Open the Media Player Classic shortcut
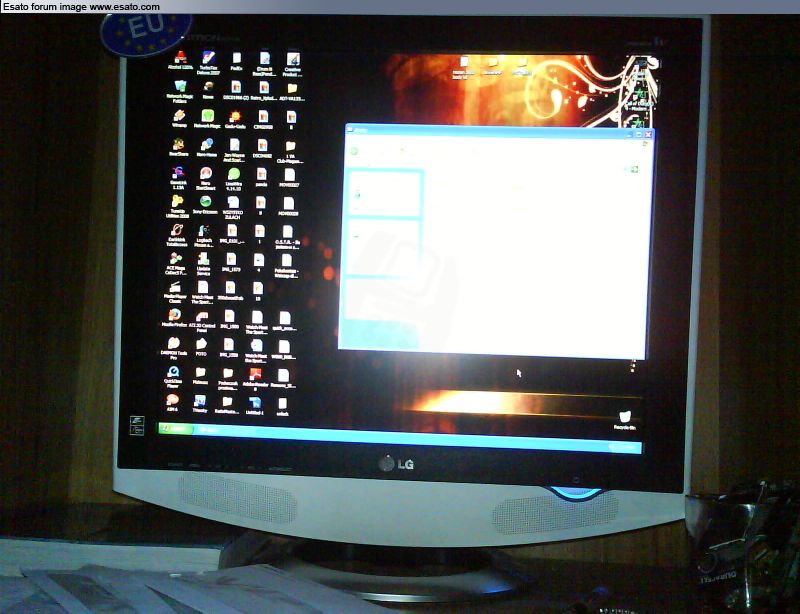This screenshot has height=614, width=800. coord(175,292)
